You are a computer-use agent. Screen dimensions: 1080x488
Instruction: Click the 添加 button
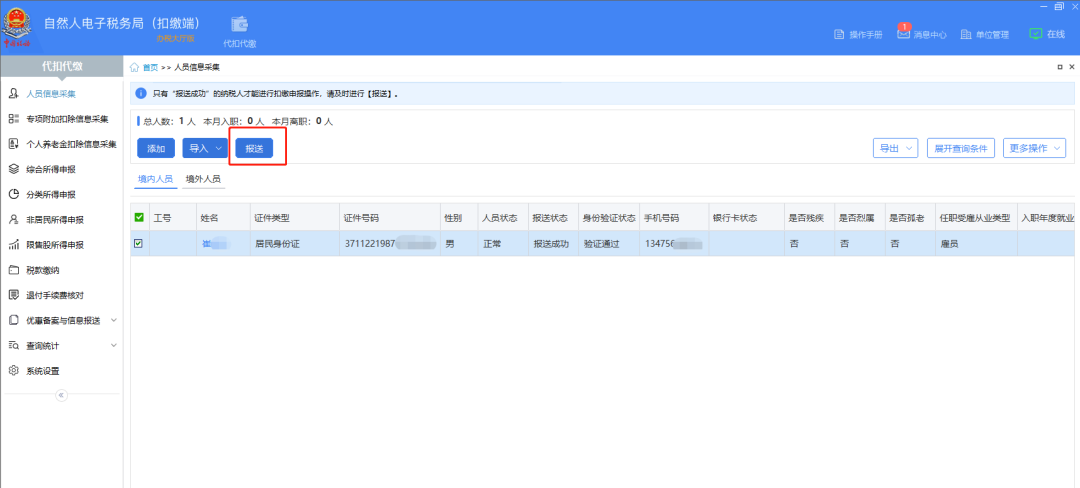[156, 148]
